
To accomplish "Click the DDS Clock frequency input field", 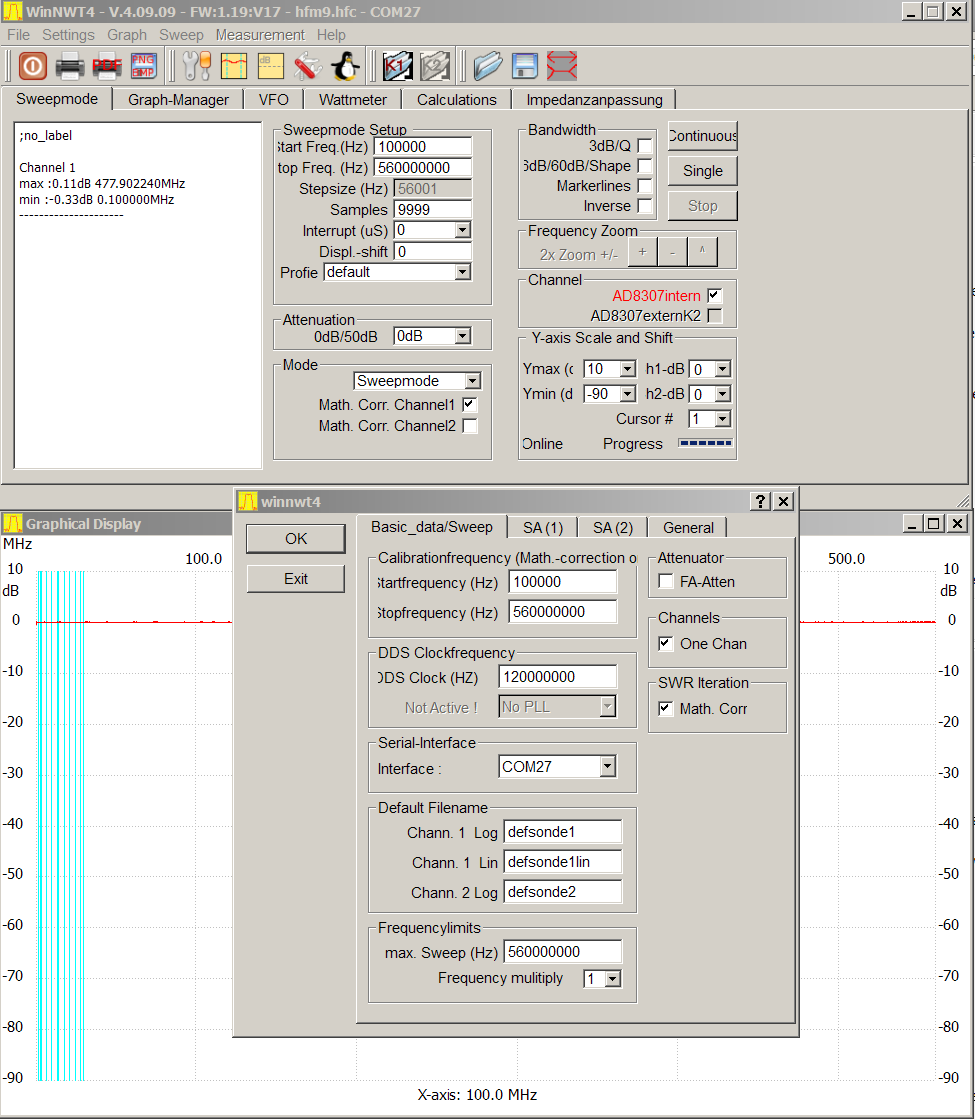I will pyautogui.click(x=557, y=677).
